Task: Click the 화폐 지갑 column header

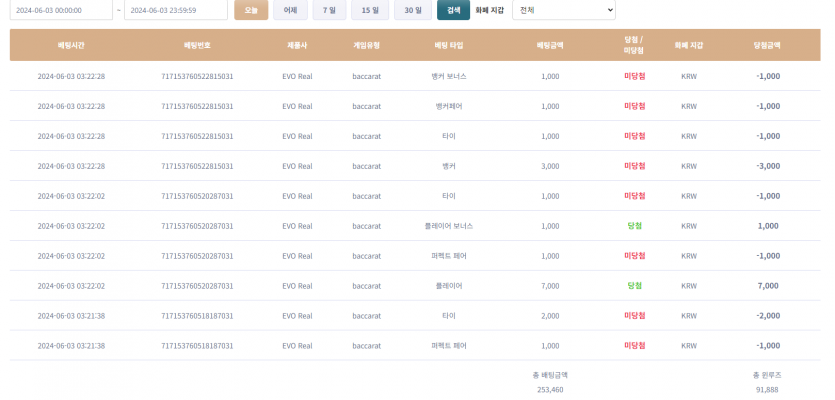Action: coord(689,45)
